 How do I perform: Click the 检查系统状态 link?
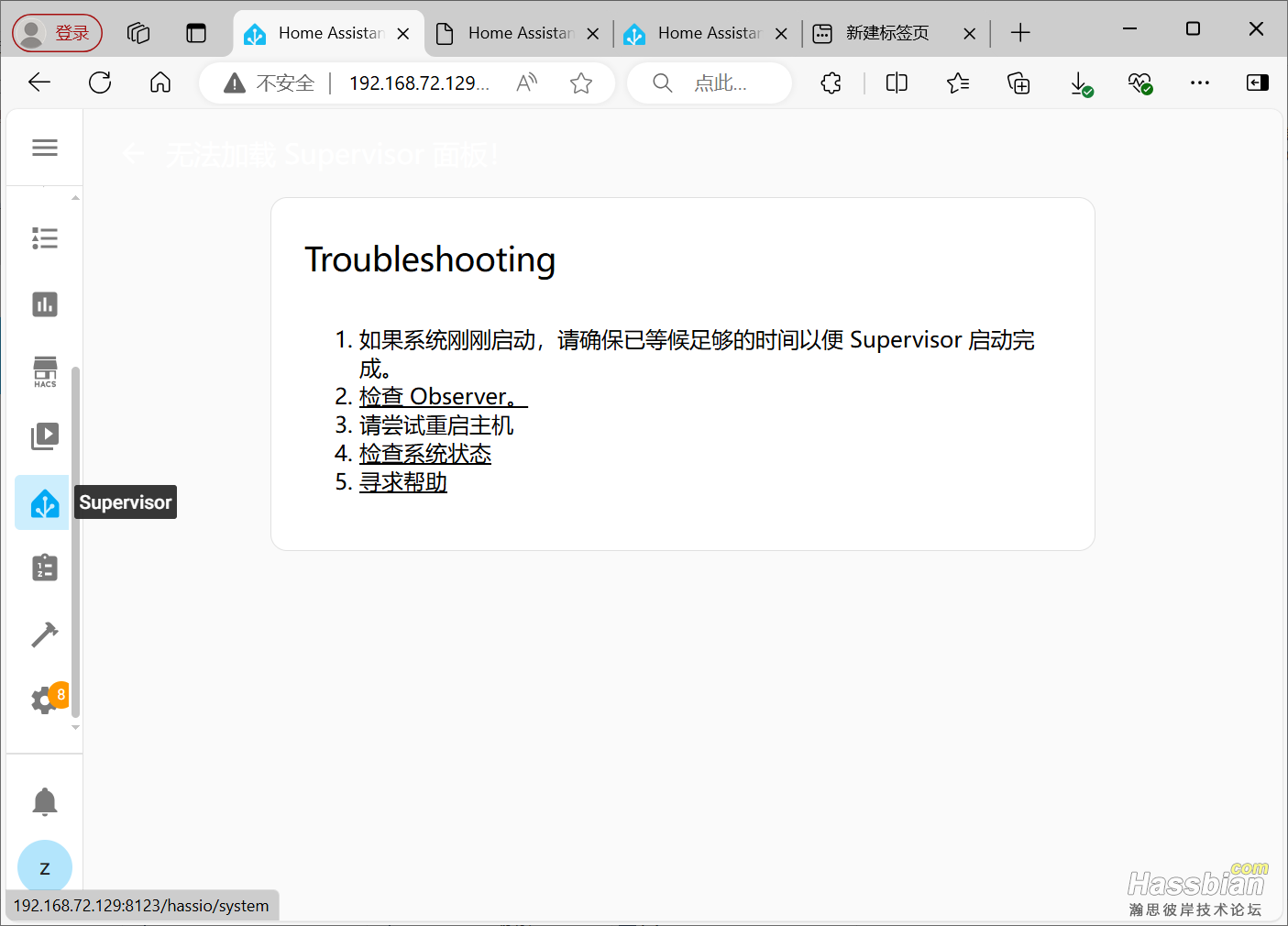point(425,454)
